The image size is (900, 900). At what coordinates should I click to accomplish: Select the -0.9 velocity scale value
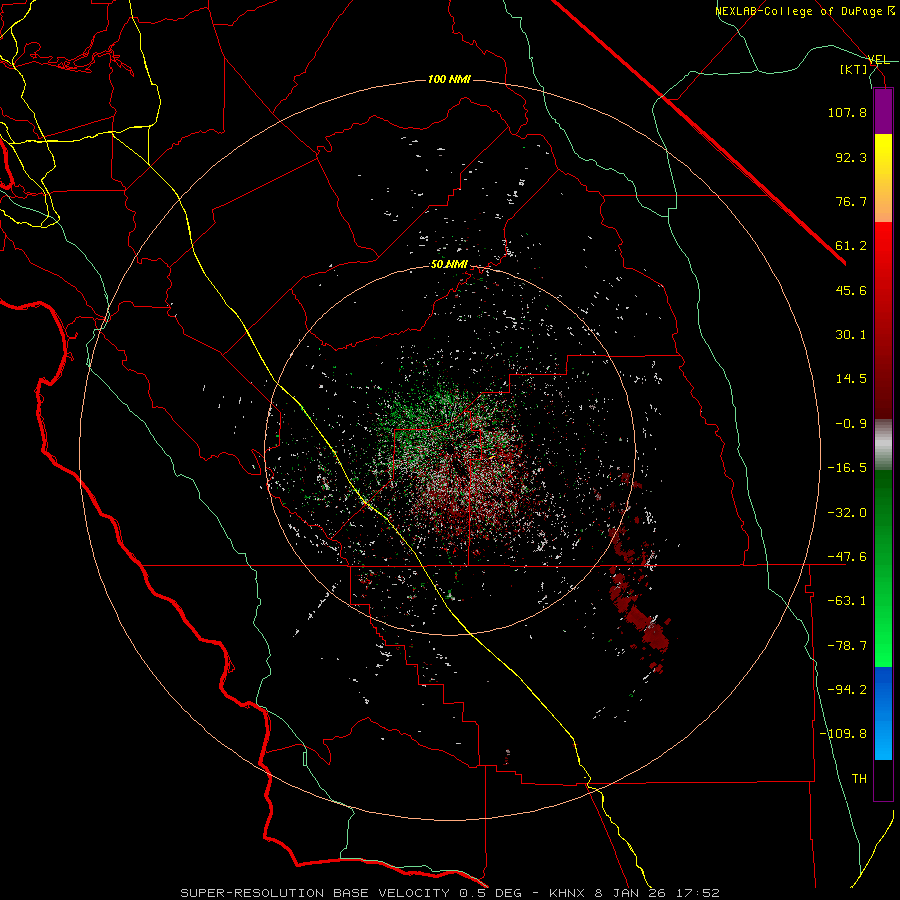[x=851, y=424]
